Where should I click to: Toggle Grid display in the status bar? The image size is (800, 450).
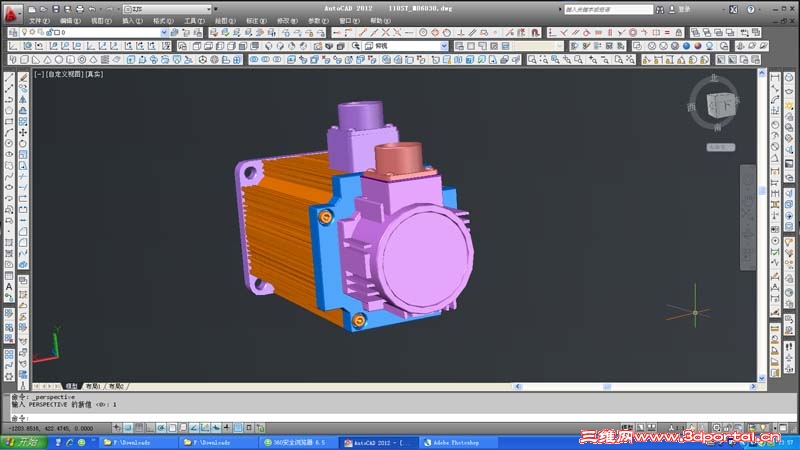(x=139, y=428)
